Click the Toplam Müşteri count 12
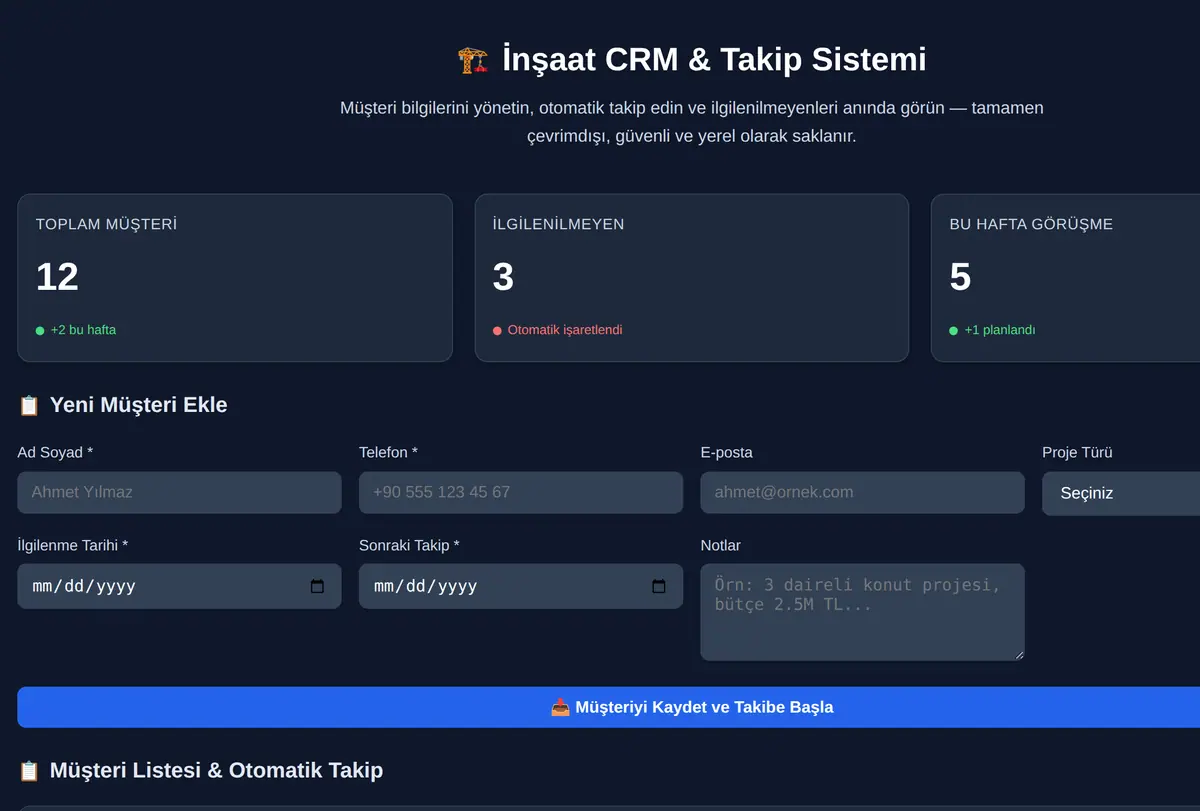 (57, 277)
